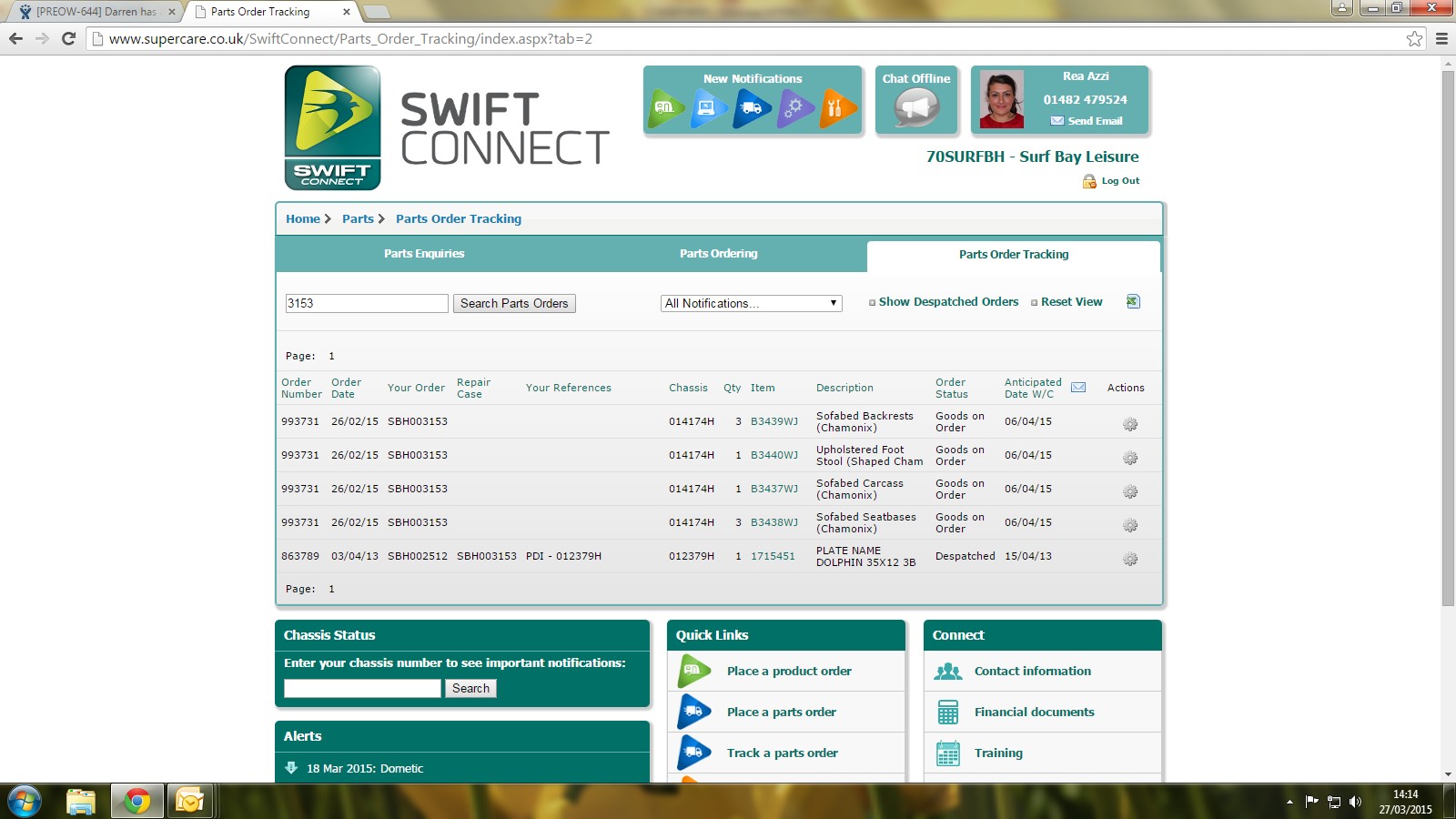Screen dimensions: 1456x819
Task: Click the green caravan notification icon
Action: click(x=667, y=109)
